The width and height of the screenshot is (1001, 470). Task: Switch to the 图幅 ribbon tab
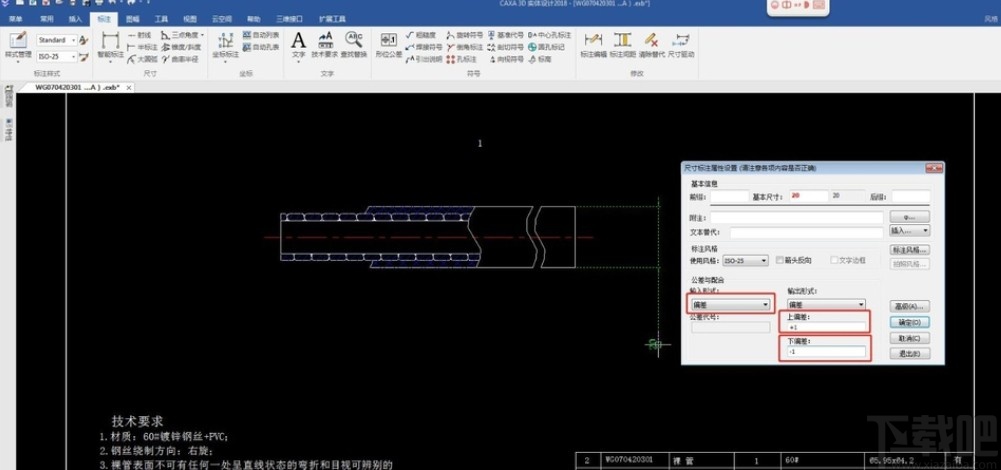[x=133, y=19]
